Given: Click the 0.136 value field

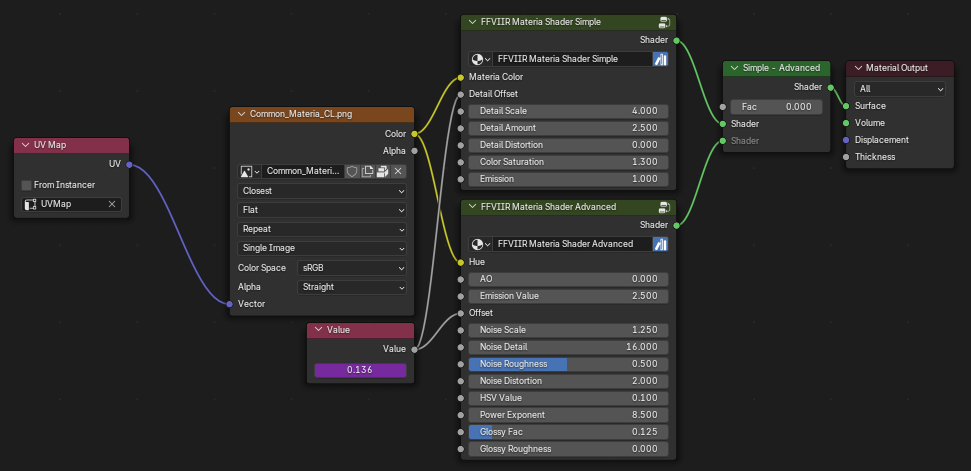Looking at the screenshot, I should (360, 370).
